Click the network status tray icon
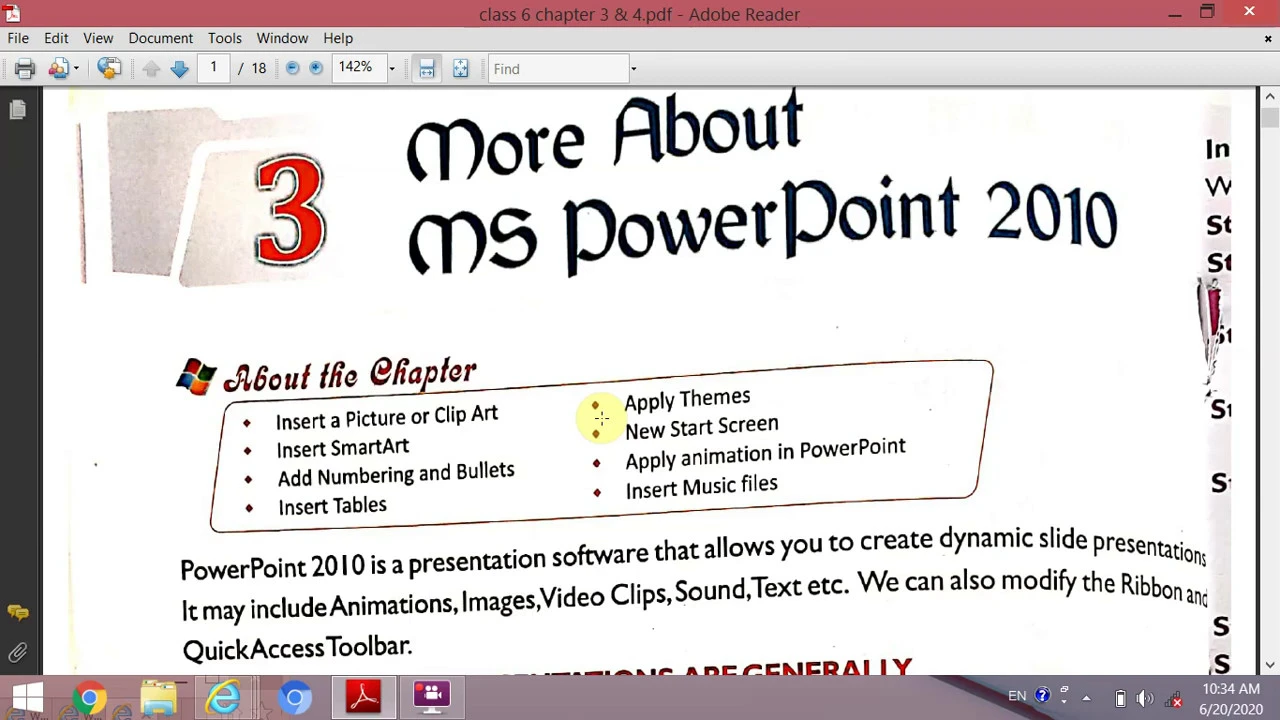 (x=1174, y=698)
